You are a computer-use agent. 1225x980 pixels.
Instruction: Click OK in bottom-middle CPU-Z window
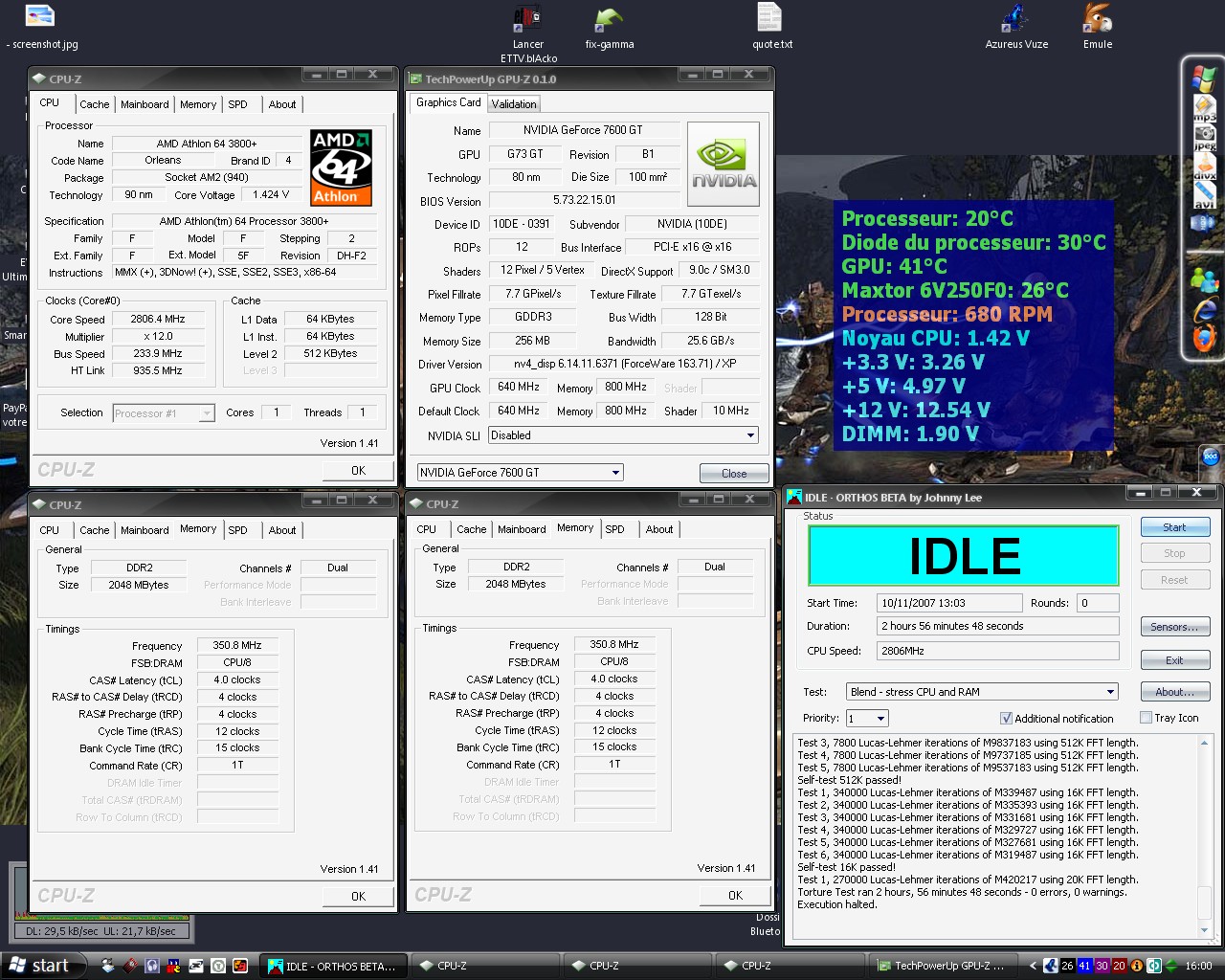point(735,895)
